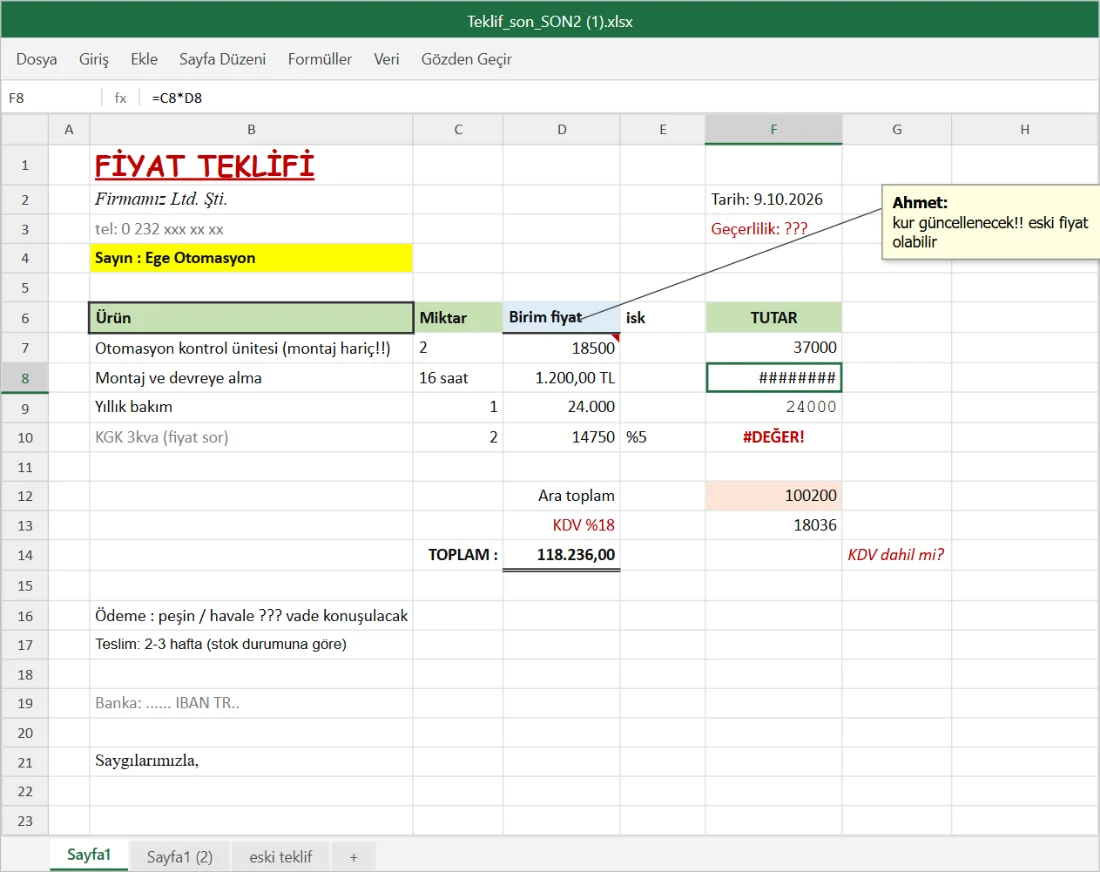The width and height of the screenshot is (1100, 872).
Task: Click the 118.236,00 total cell
Action: pos(561,554)
